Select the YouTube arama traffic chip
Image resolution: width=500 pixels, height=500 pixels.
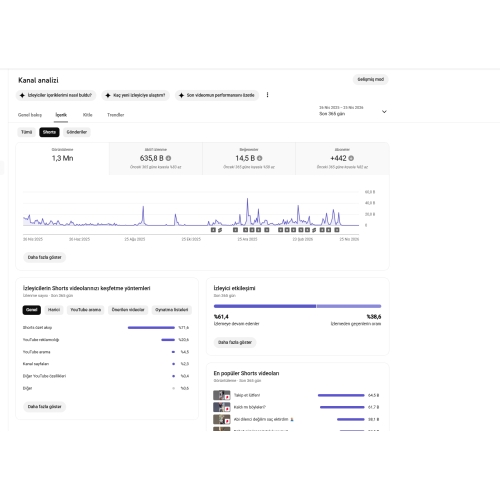(x=86, y=310)
